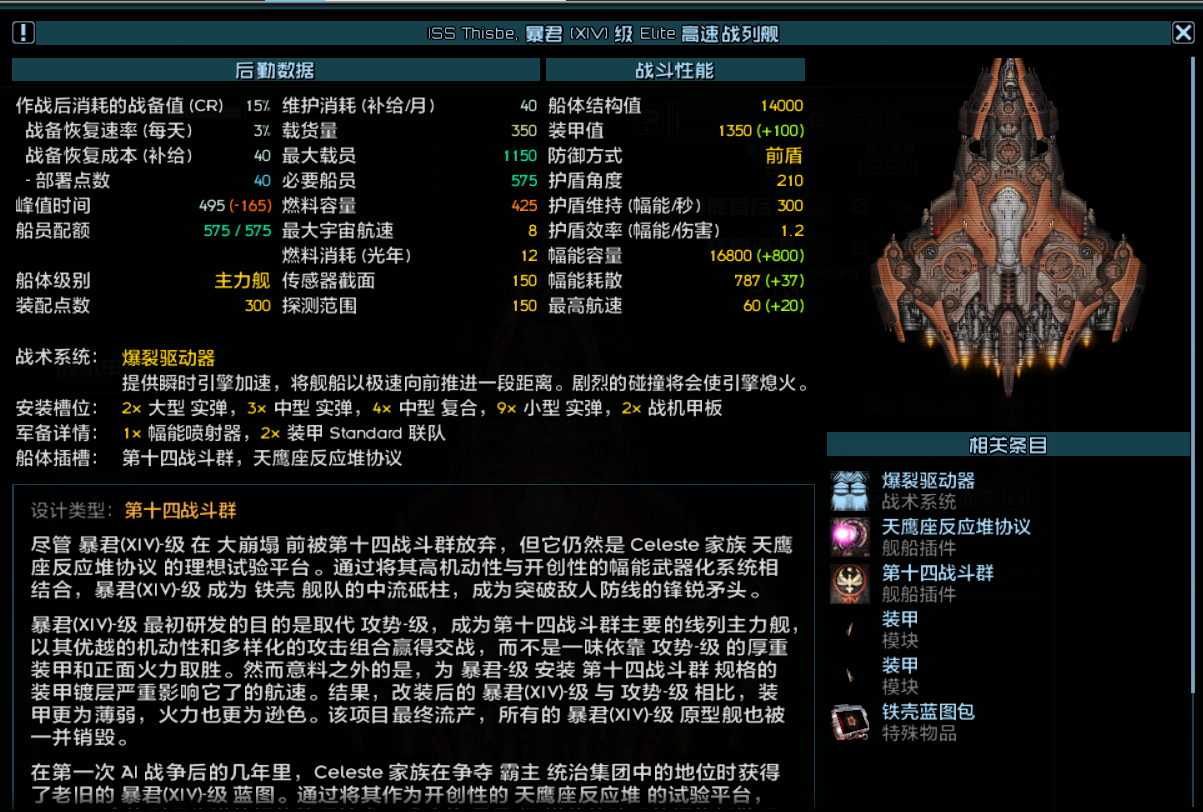Click the exclamation mark icon in title bar
1203x812 pixels.
click(x=23, y=33)
